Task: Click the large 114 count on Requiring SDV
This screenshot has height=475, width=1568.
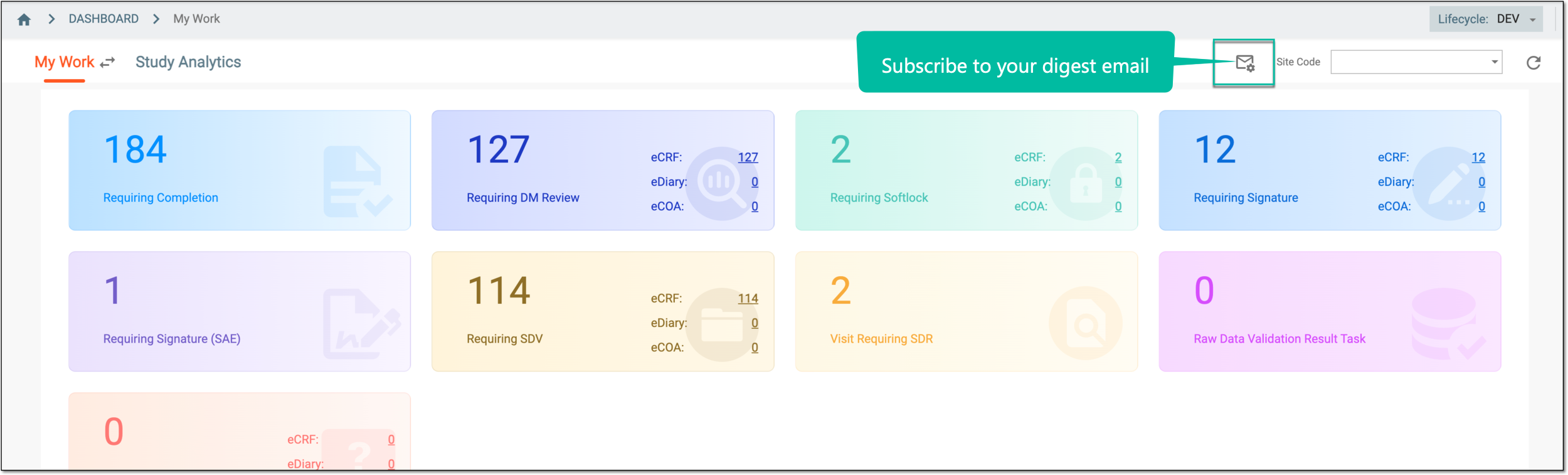Action: coord(499,291)
